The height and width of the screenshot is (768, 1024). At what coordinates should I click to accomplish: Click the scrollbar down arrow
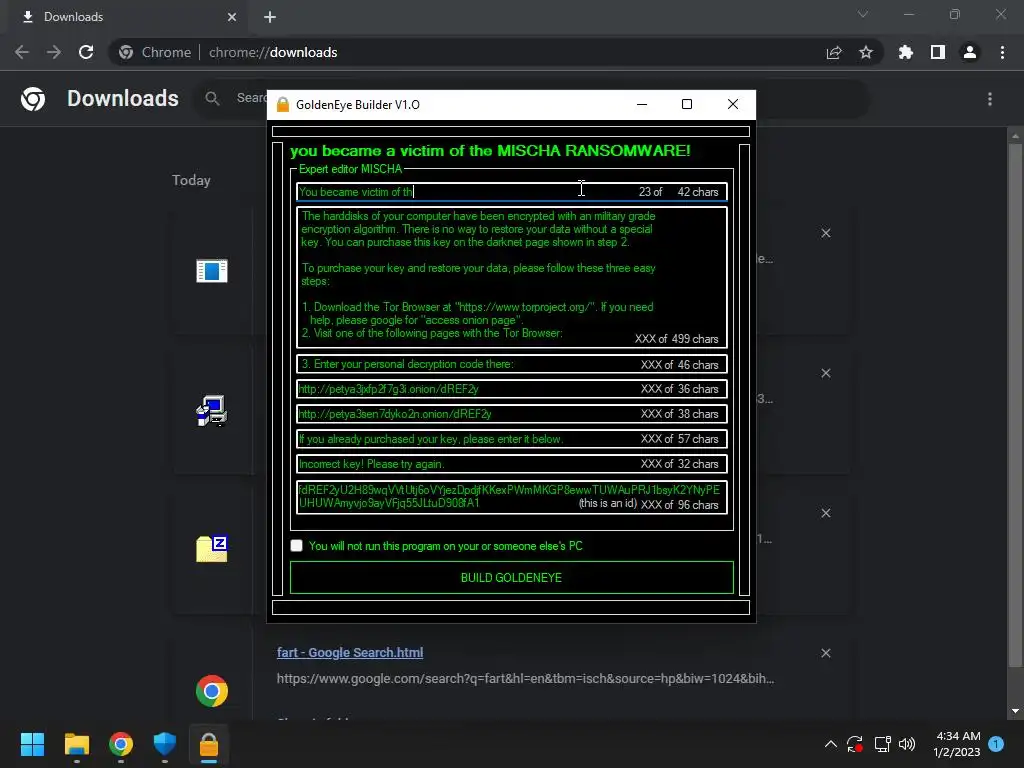(x=1015, y=711)
